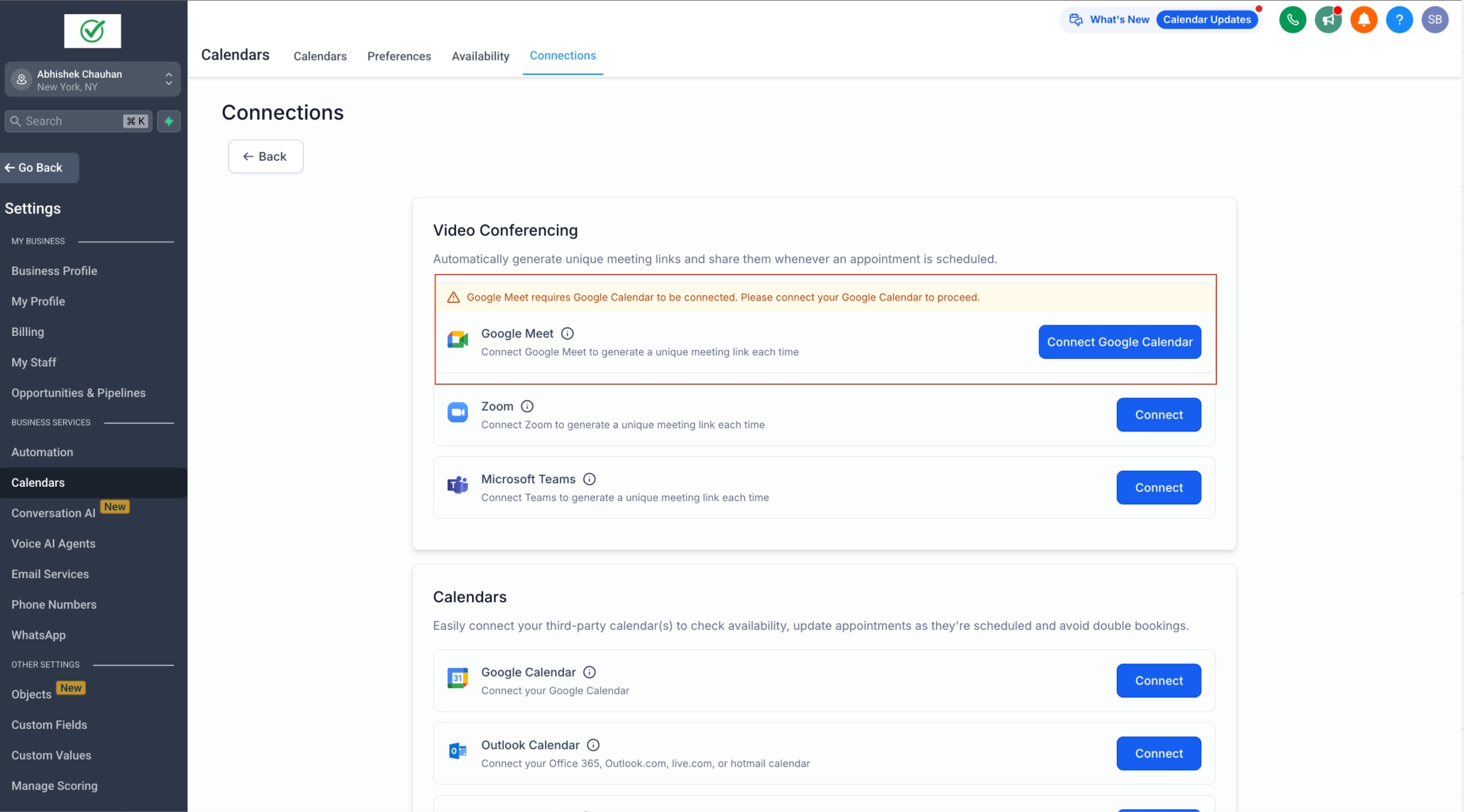
Task: Click the Google Calendar logo icon
Action: (457, 678)
